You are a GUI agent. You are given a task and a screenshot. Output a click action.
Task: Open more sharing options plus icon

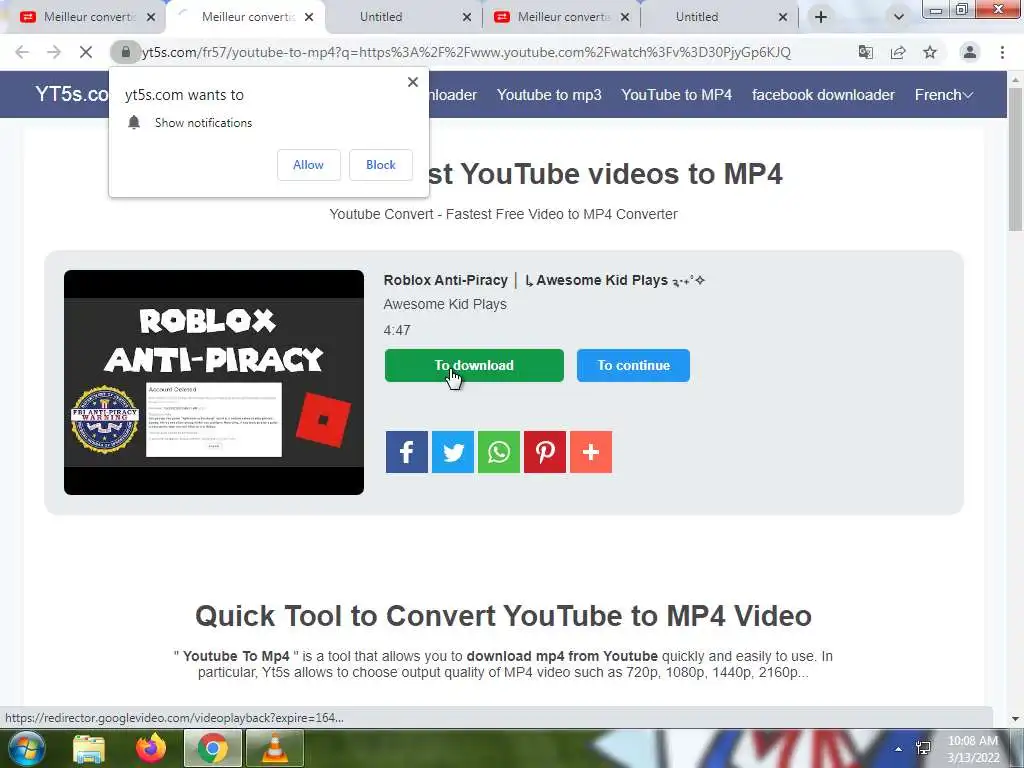(x=591, y=452)
